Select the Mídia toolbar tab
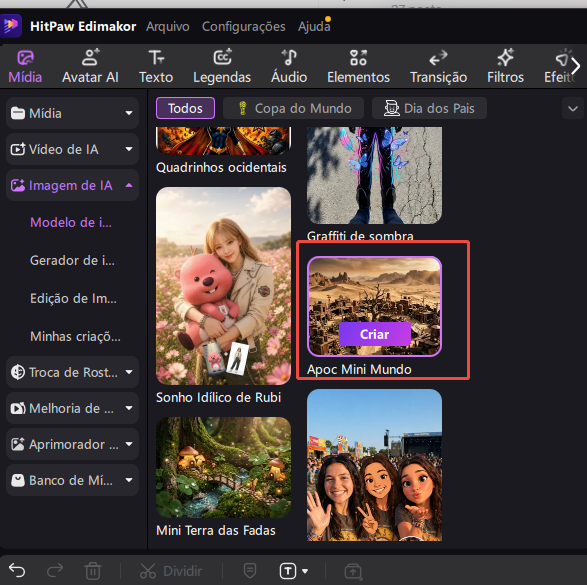 click(x=25, y=67)
